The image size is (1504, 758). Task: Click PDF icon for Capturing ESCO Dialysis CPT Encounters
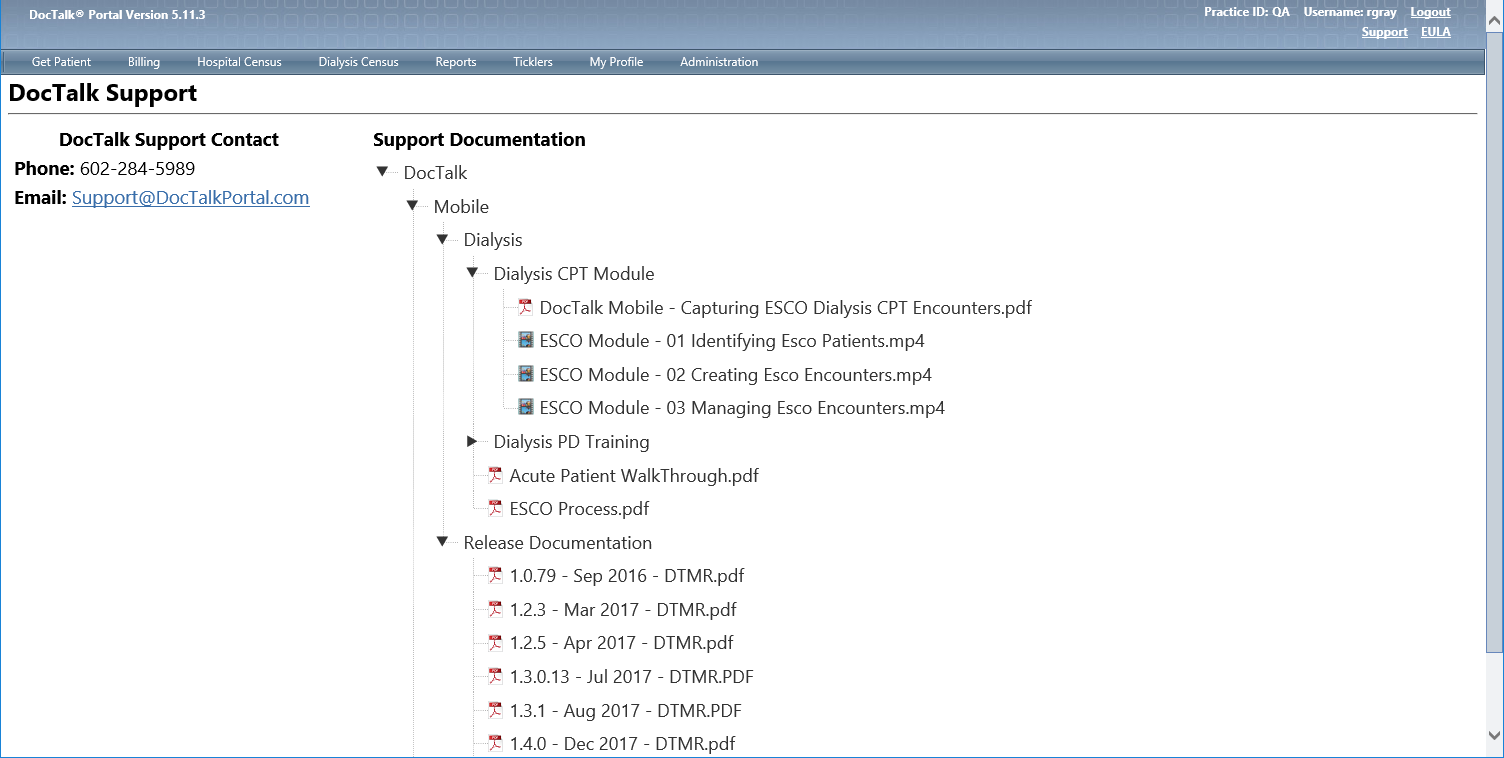point(525,308)
